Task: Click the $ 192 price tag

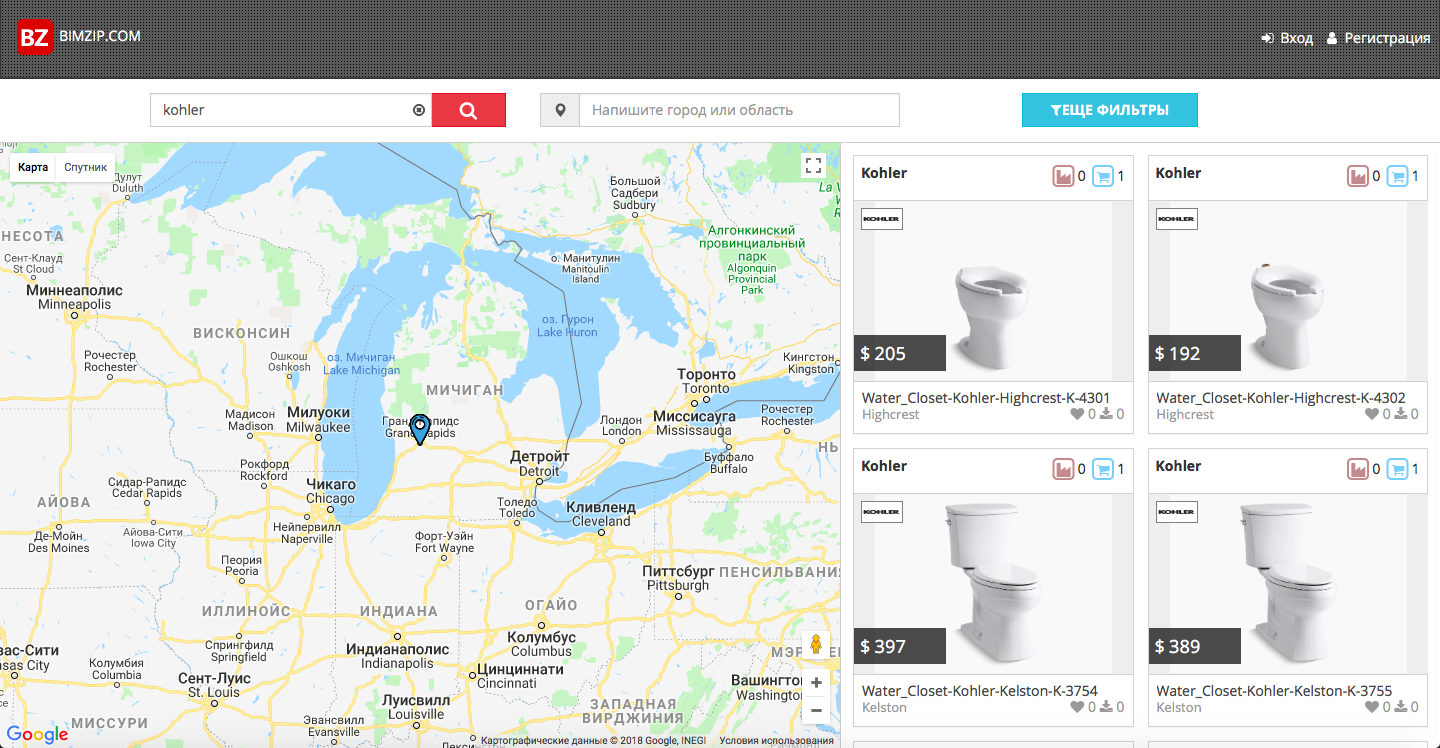Action: tap(1194, 353)
